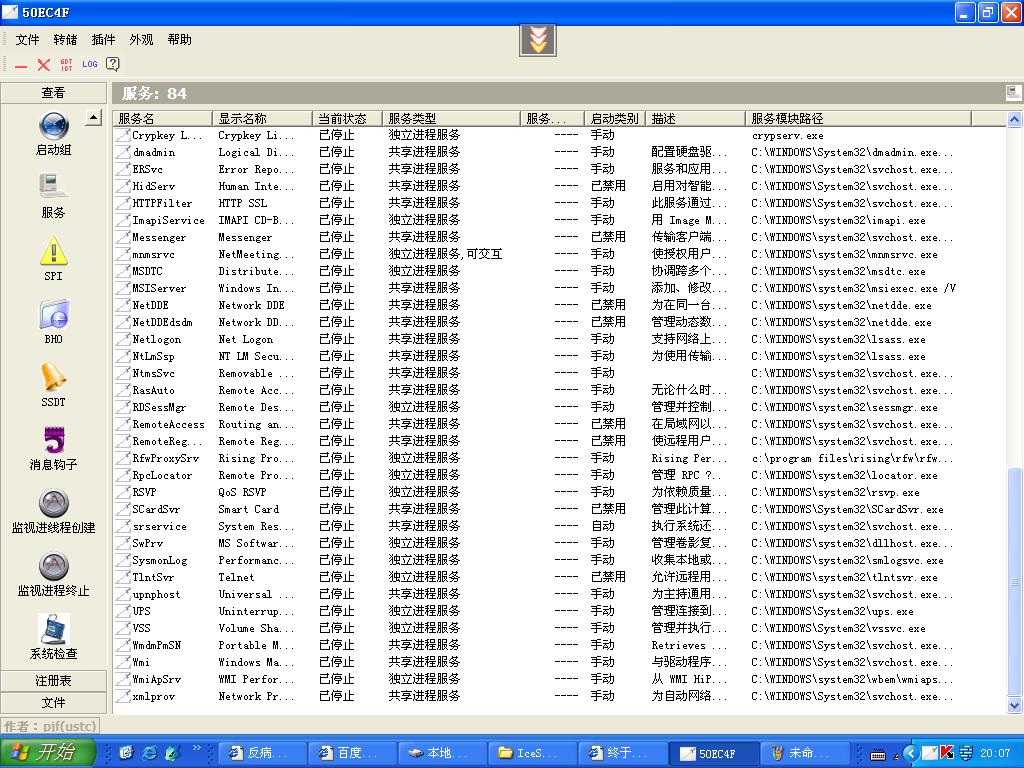Click the service icon of the Messenger row
The height and width of the screenshot is (768, 1024).
coord(123,237)
